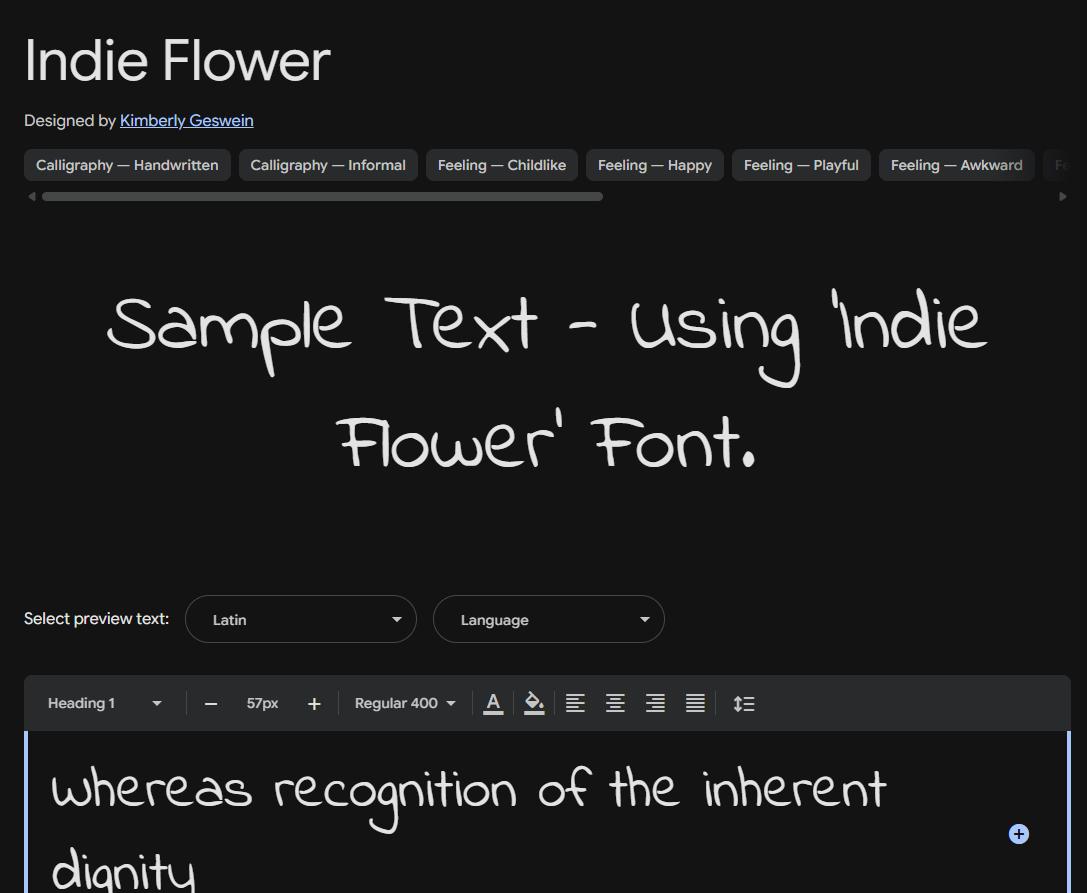Increase font size with plus button
Screen dimensions: 1087x893
[x=314, y=704]
